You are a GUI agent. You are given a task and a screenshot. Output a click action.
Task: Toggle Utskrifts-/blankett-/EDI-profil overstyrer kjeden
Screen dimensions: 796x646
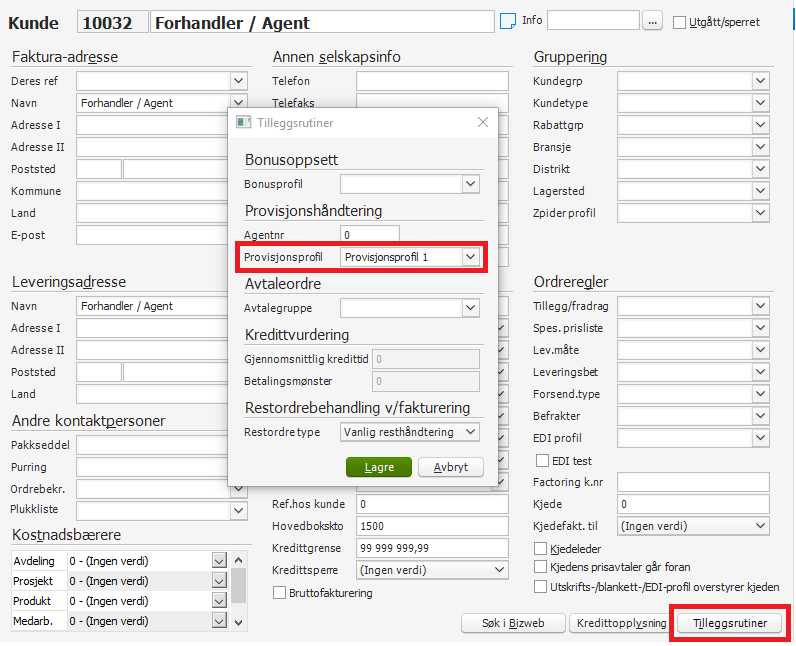point(541,587)
